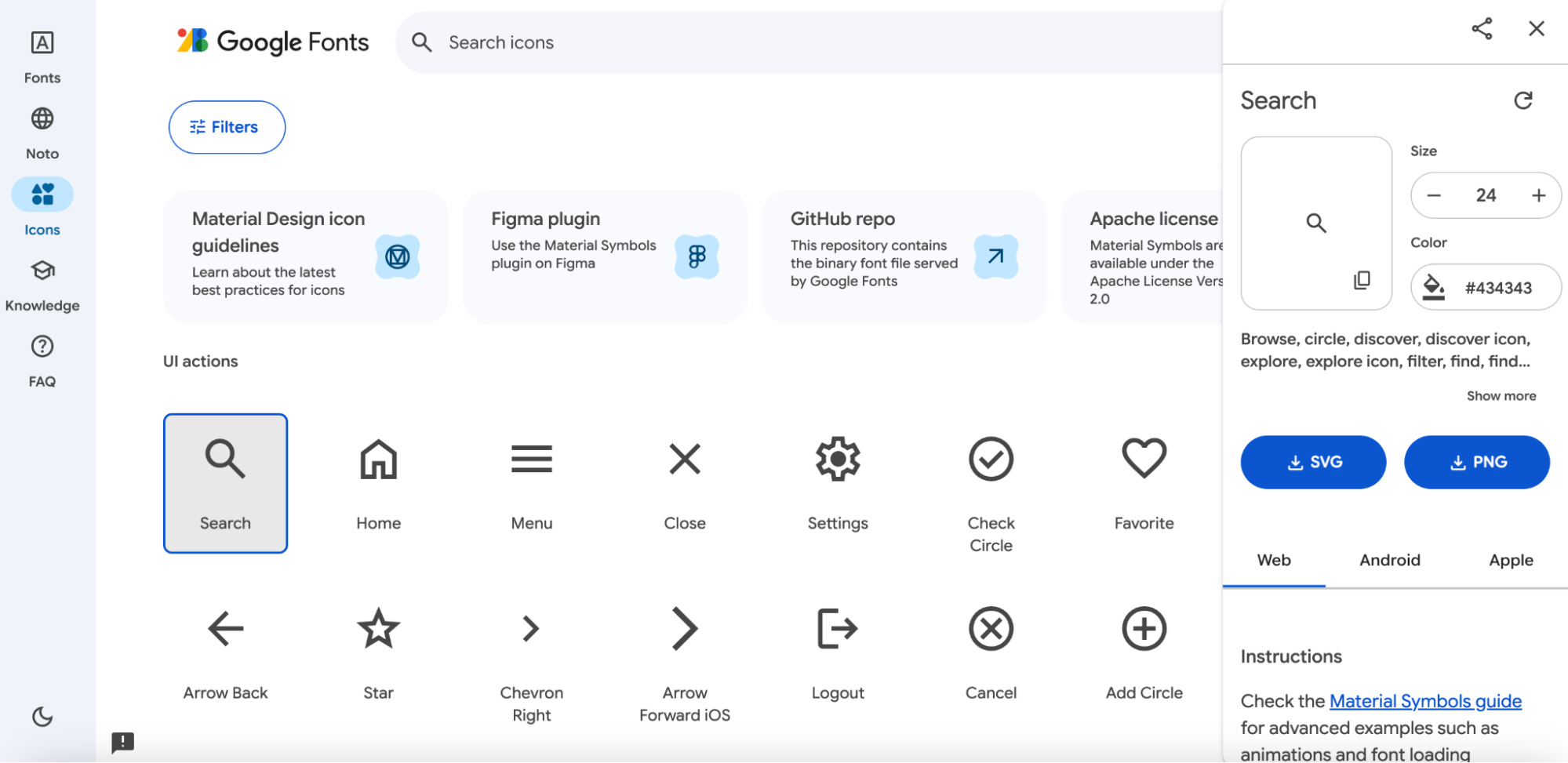Enable dark mode with the moon icon
This screenshot has width=1568, height=763.
42,716
